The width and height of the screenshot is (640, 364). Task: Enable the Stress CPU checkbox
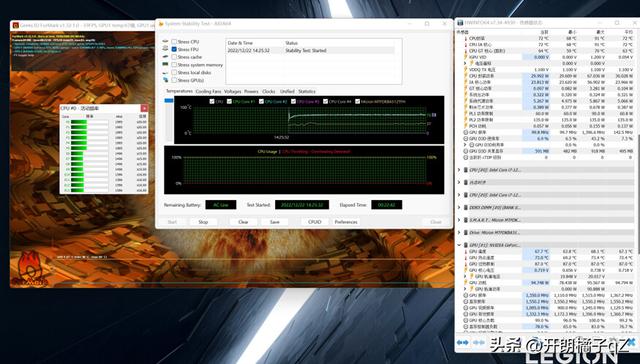tap(174, 42)
